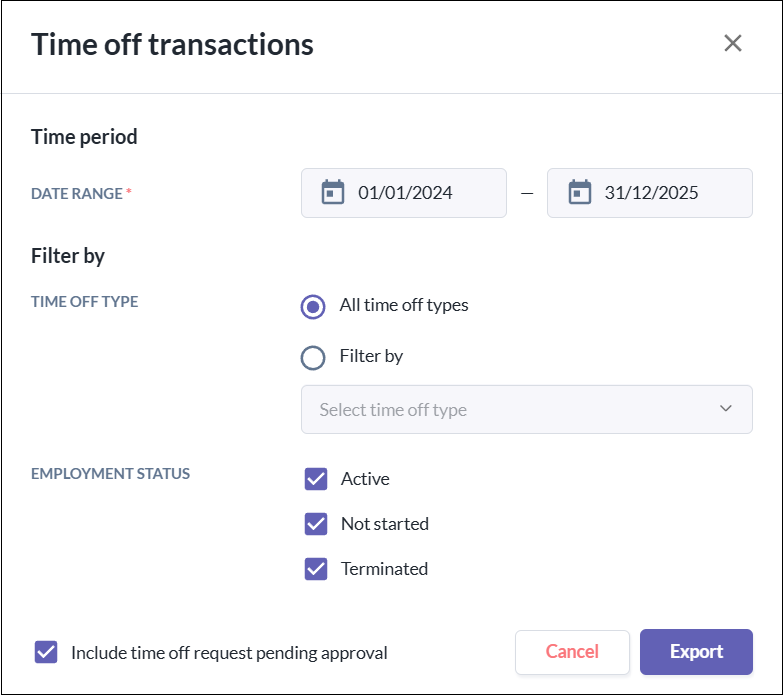Uncheck the Terminated status checkbox
783x695 pixels.
[x=316, y=569]
